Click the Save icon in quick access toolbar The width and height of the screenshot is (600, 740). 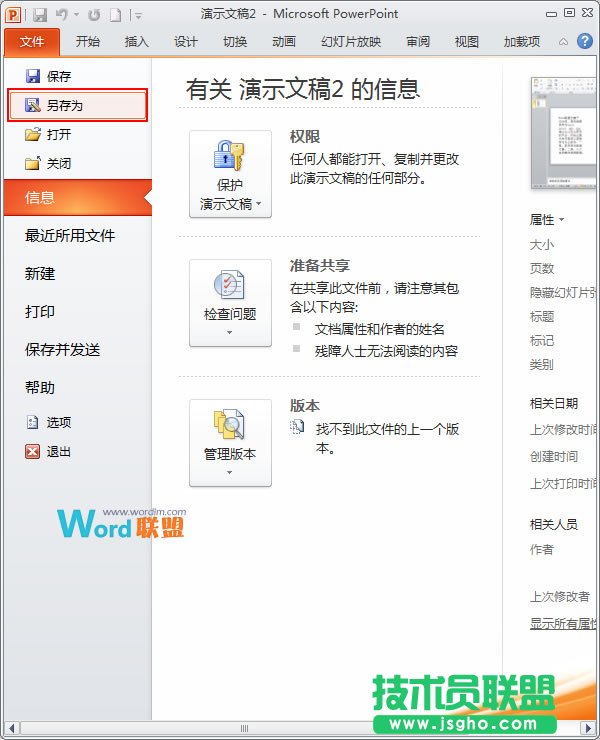(x=40, y=15)
